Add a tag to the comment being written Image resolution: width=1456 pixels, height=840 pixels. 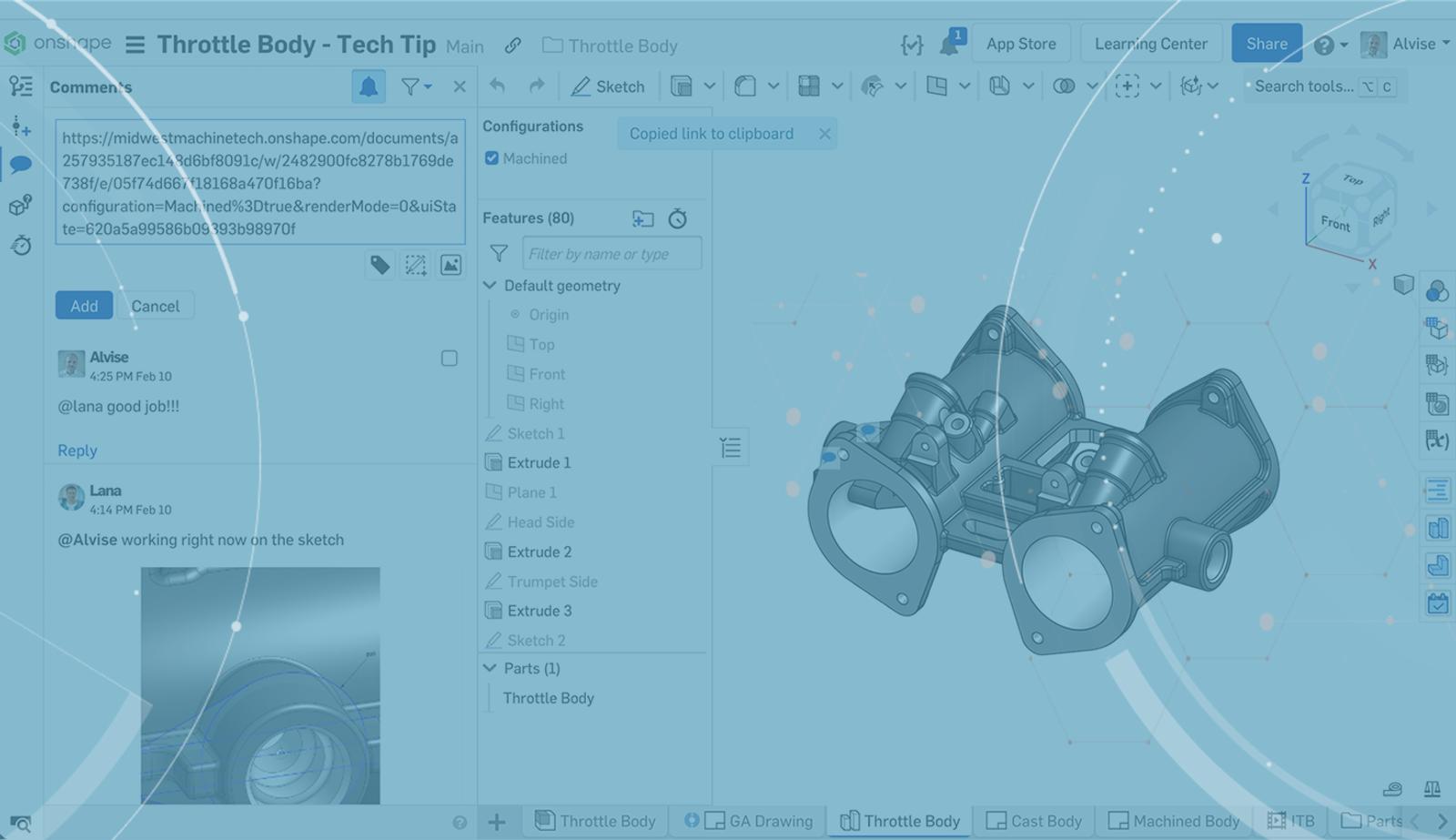coord(380,265)
